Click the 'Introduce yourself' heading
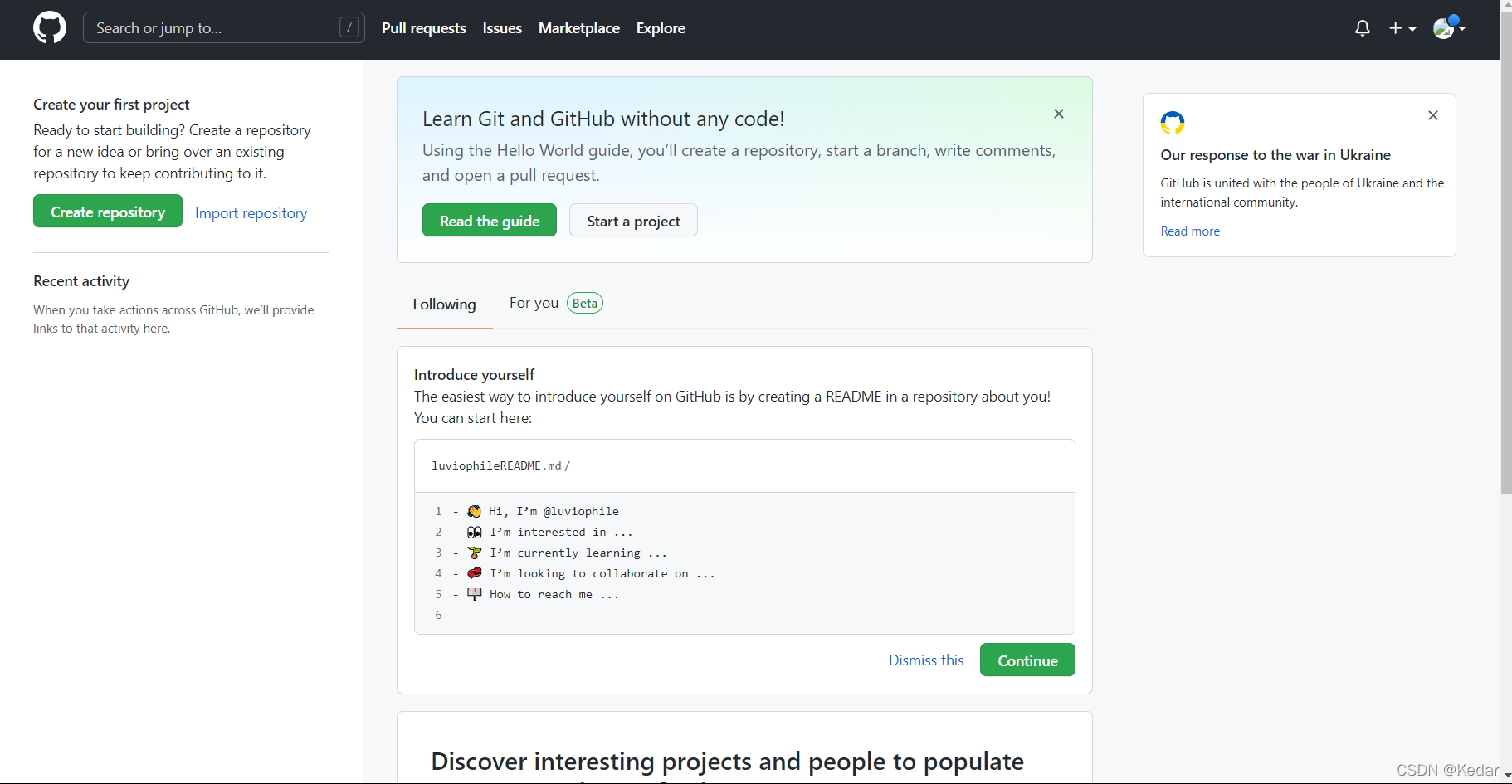This screenshot has width=1512, height=784. [x=474, y=375]
